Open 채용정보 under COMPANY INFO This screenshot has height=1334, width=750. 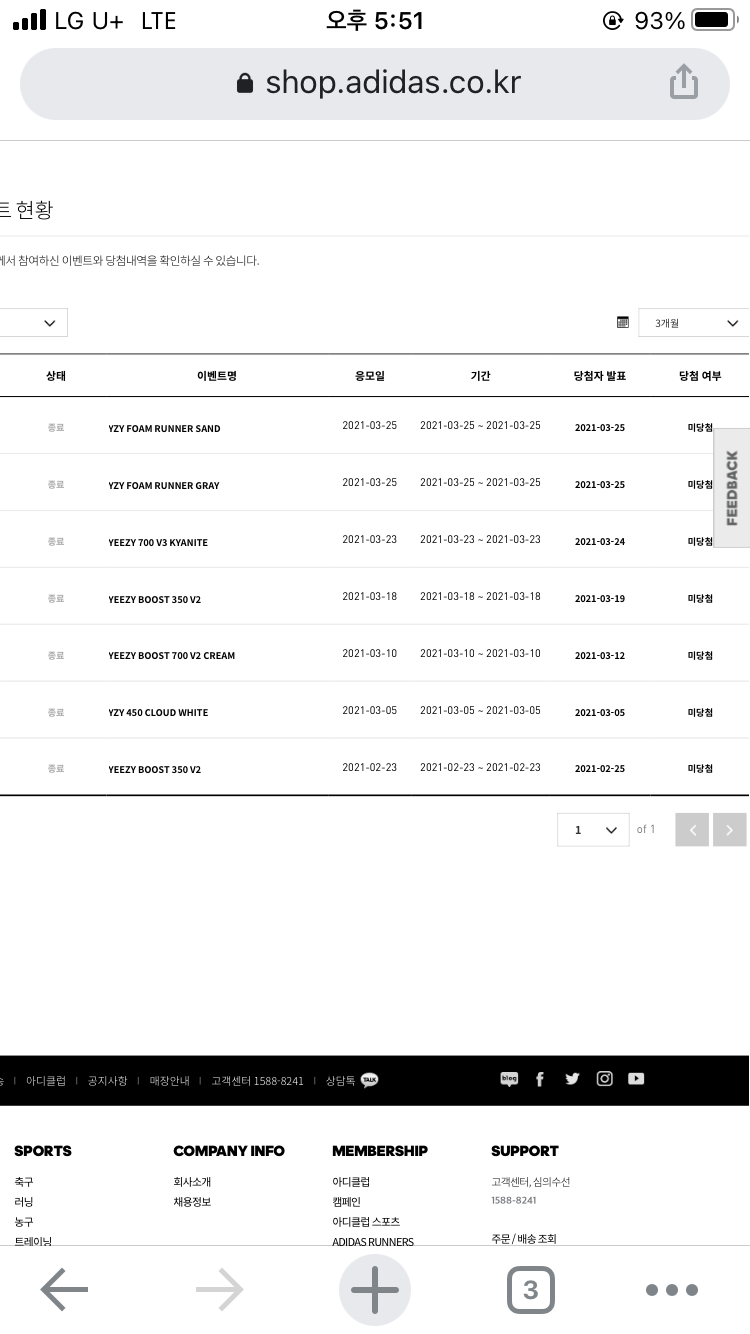click(x=192, y=1202)
